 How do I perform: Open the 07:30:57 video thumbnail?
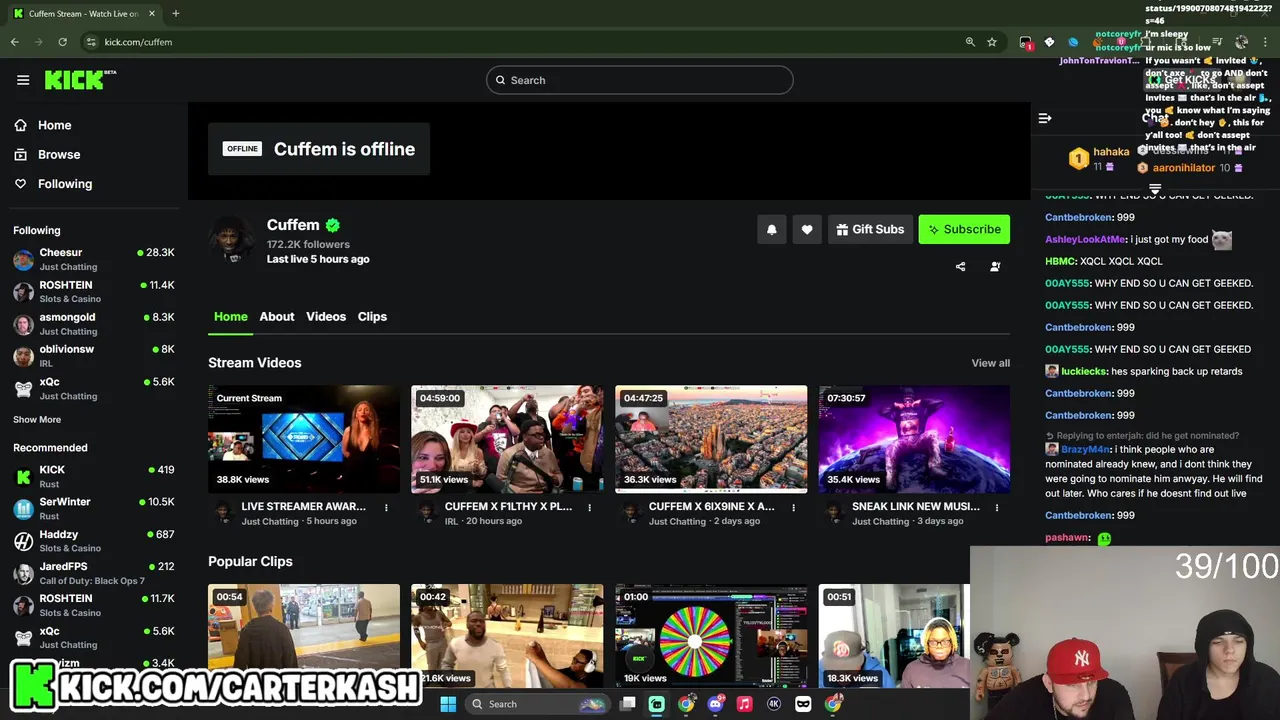click(914, 439)
